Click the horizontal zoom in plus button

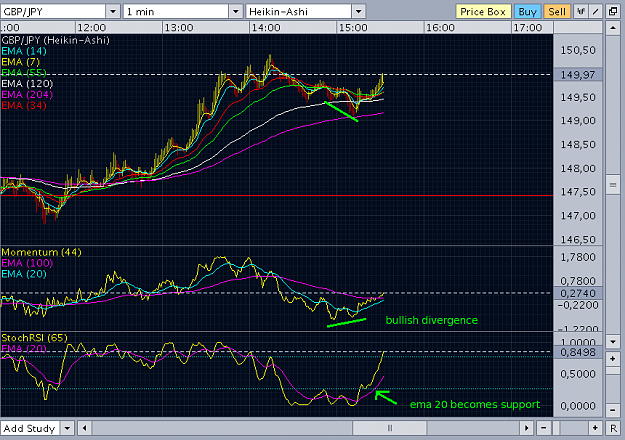(x=595, y=428)
